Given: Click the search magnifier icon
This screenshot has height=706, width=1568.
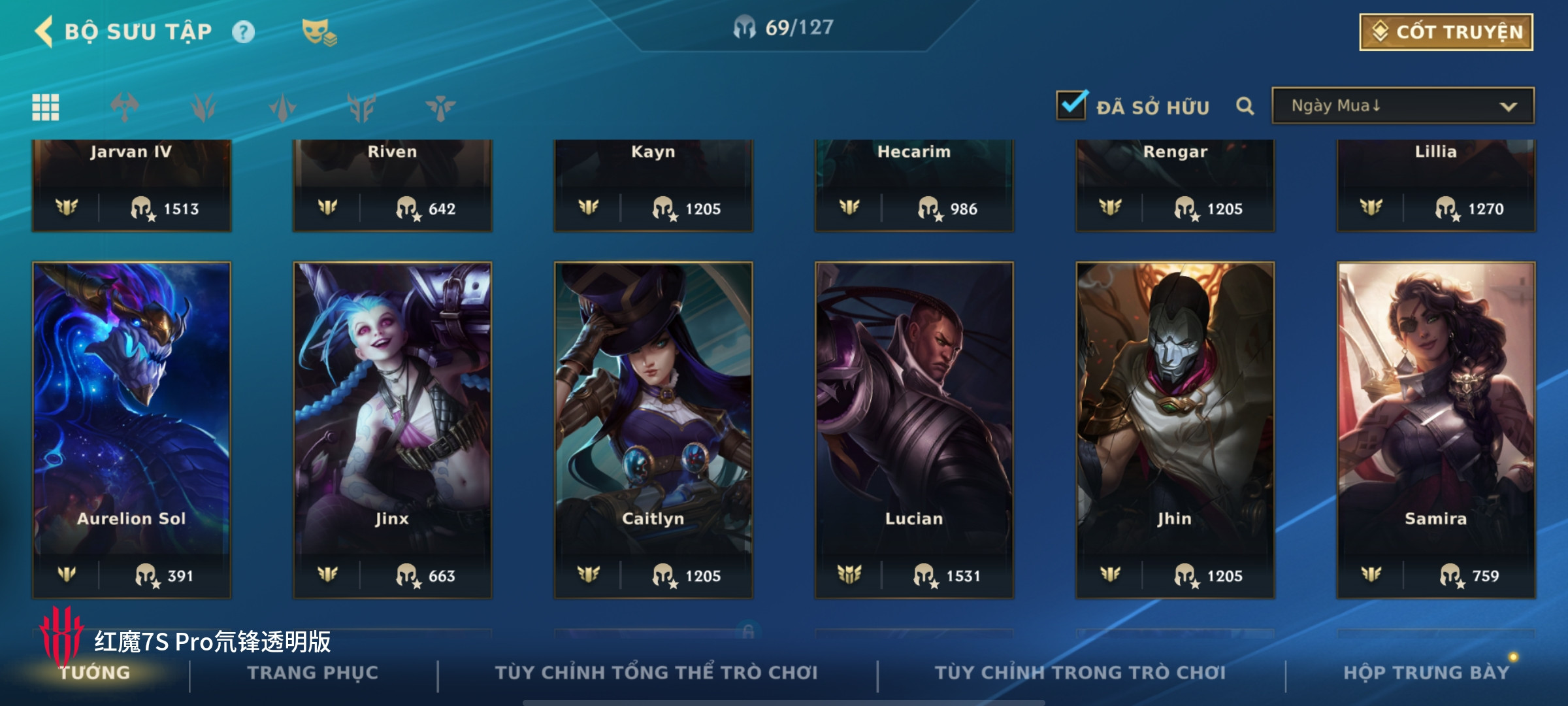Looking at the screenshot, I should [1245, 106].
